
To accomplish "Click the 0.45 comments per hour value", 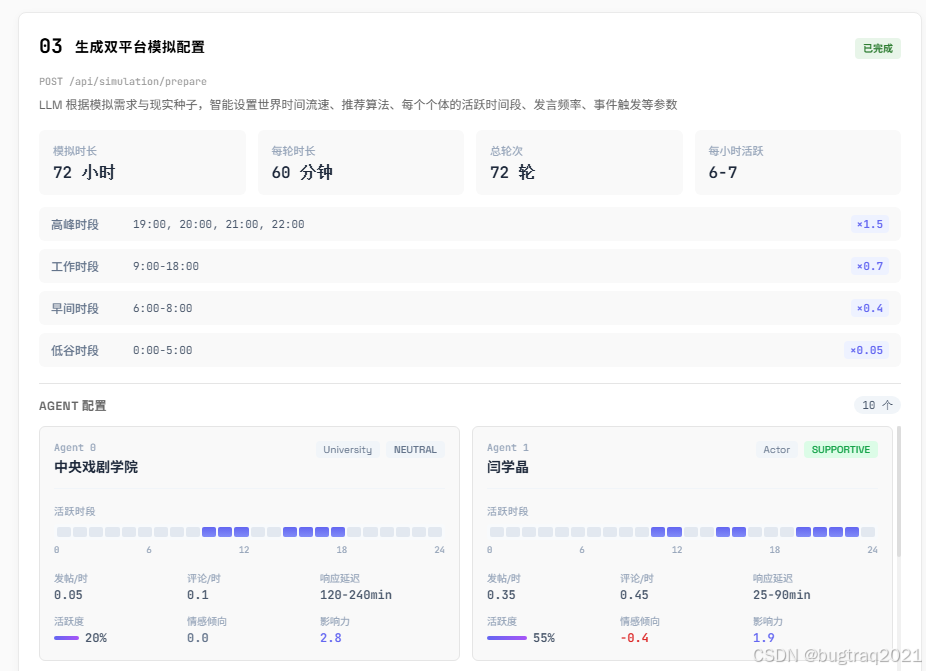I will [x=634, y=595].
